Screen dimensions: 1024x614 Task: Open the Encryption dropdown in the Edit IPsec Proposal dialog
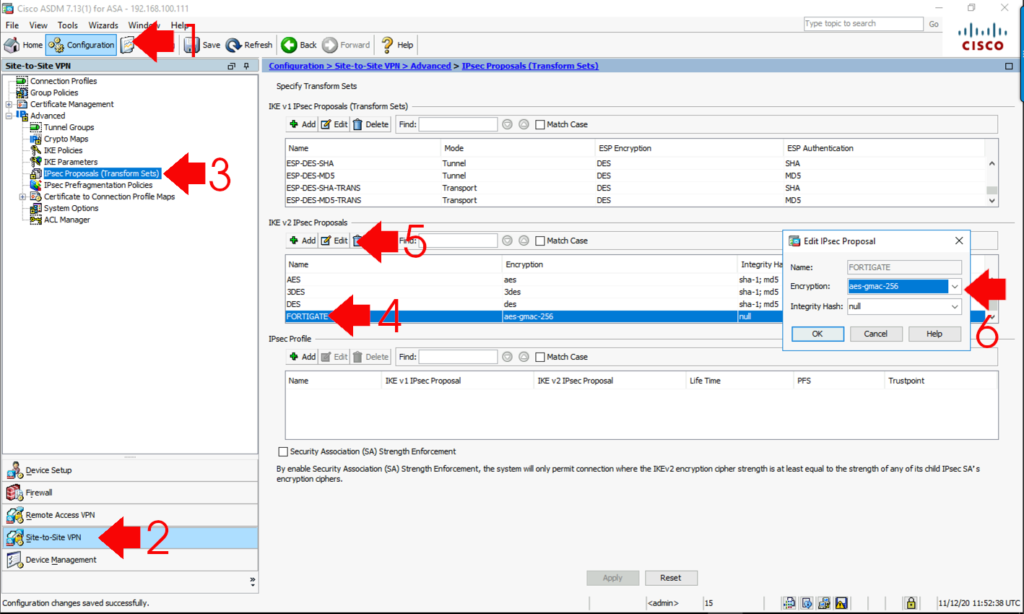coord(954,286)
